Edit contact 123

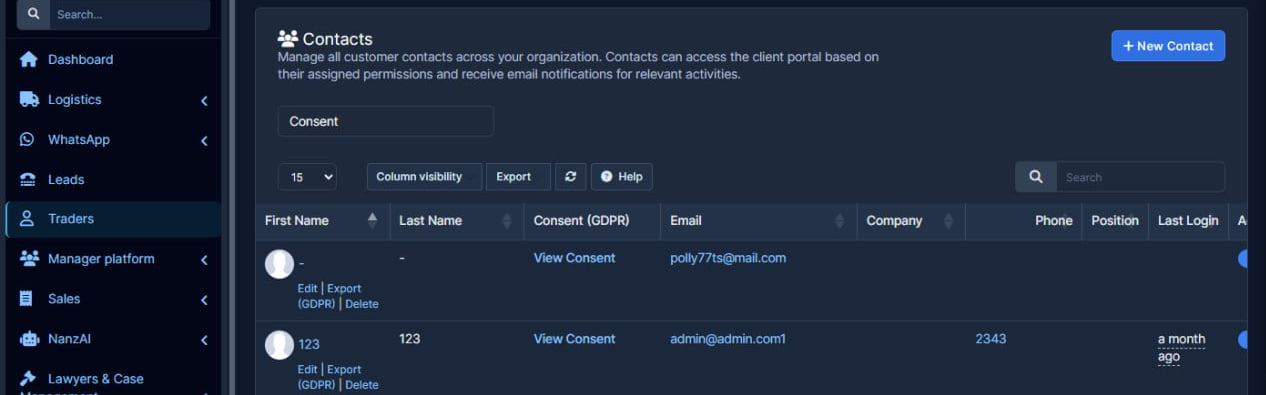(307, 369)
